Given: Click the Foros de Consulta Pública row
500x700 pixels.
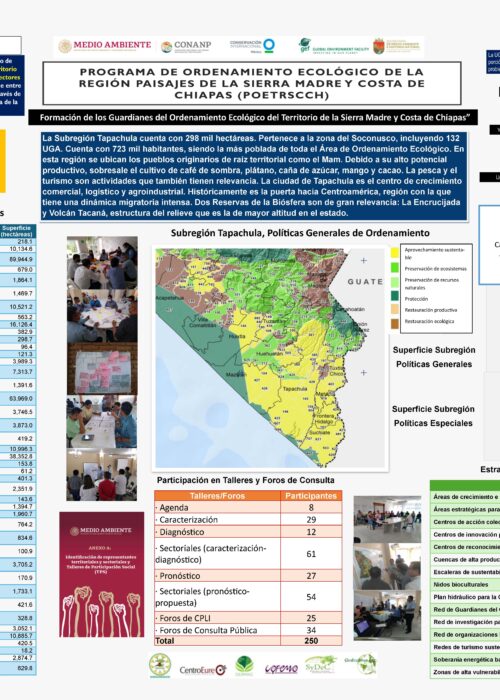Looking at the screenshot, I should (x=248, y=630).
